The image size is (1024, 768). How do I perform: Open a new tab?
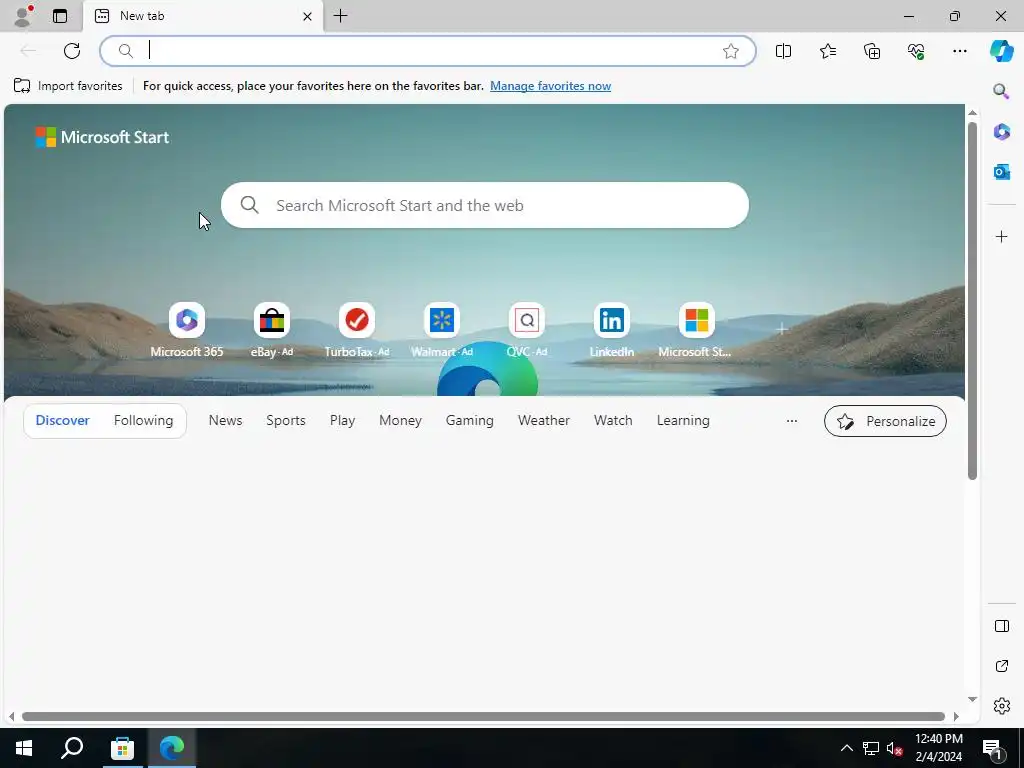pos(340,16)
